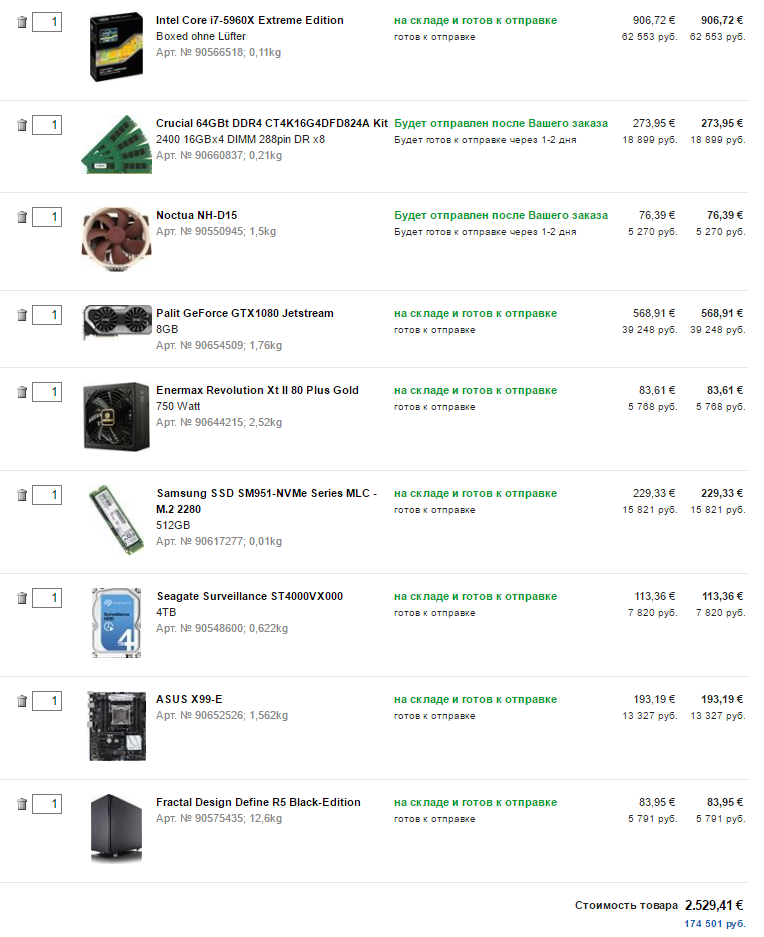
Task: Focus quantity box of Noctua NH-D15
Action: [x=47, y=217]
